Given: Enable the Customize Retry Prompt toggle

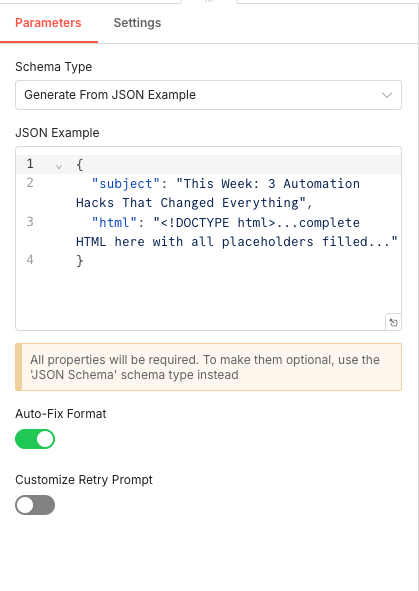Looking at the screenshot, I should (35, 505).
